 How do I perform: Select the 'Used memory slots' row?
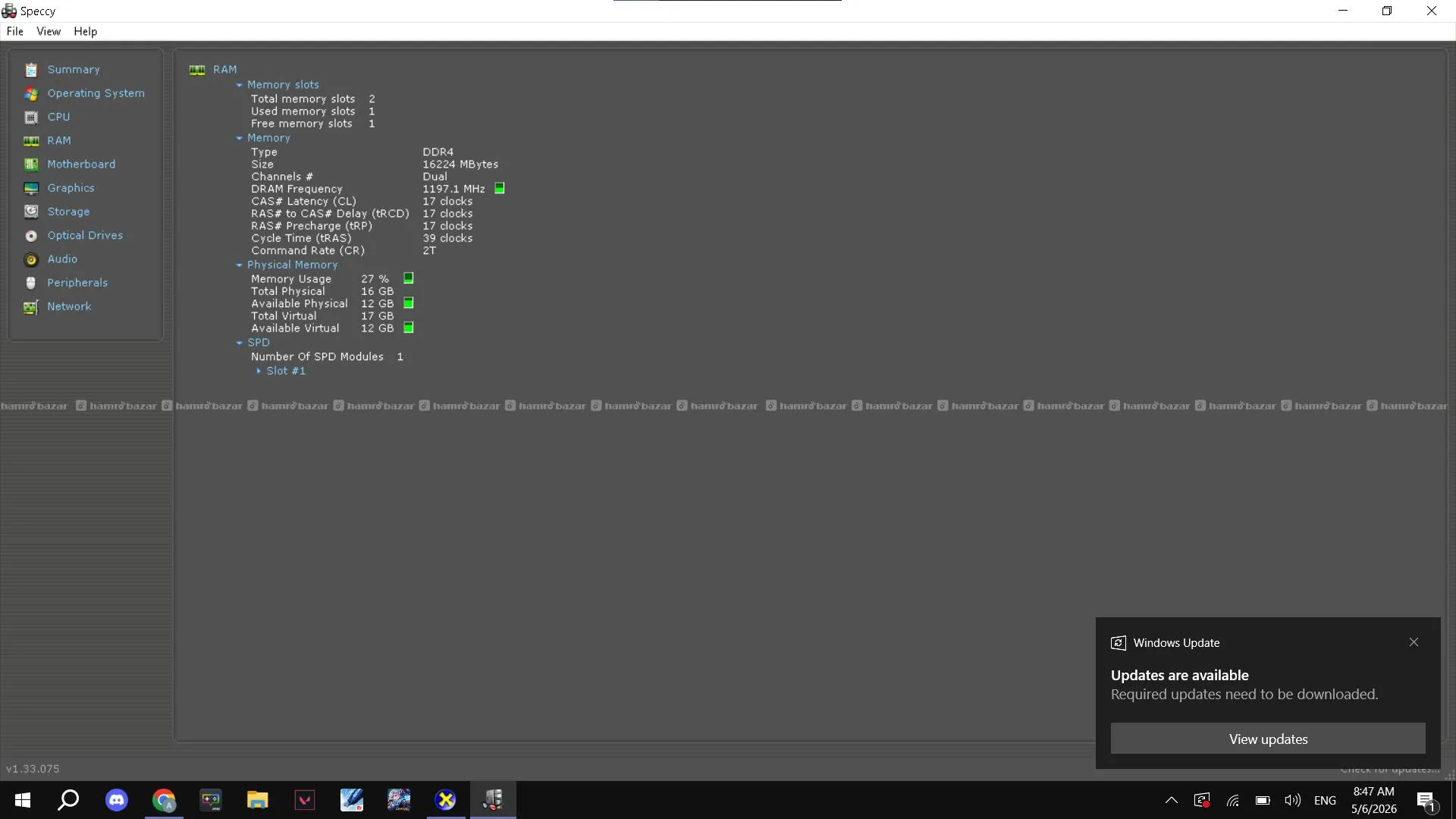click(x=313, y=111)
